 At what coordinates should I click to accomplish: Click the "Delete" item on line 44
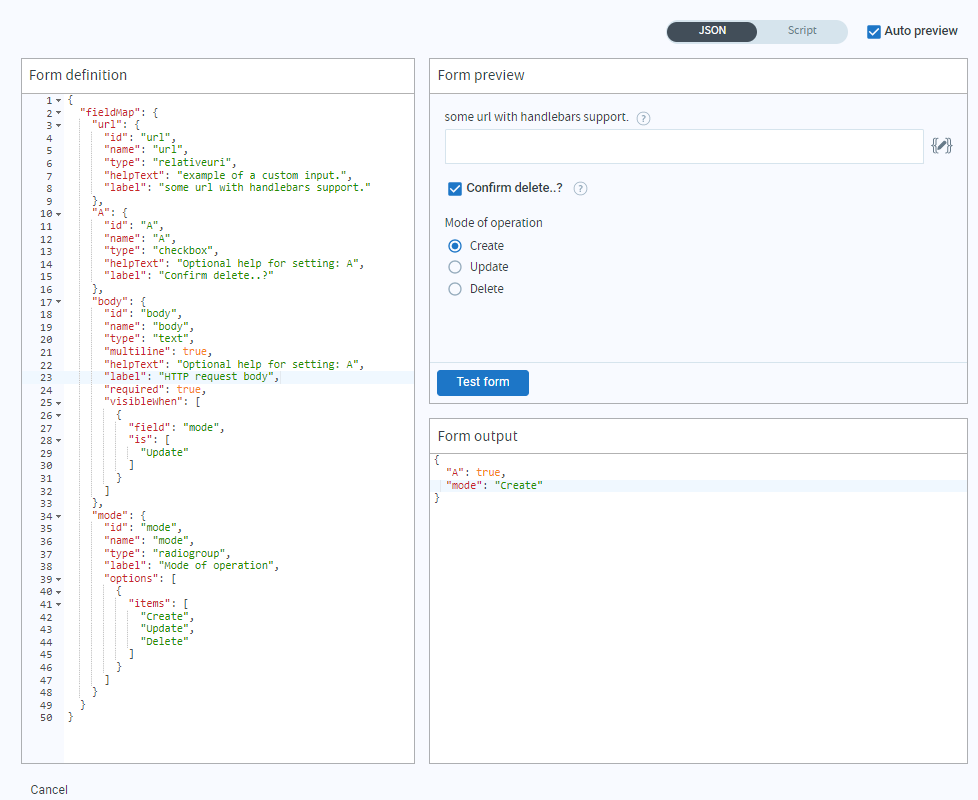point(164,641)
